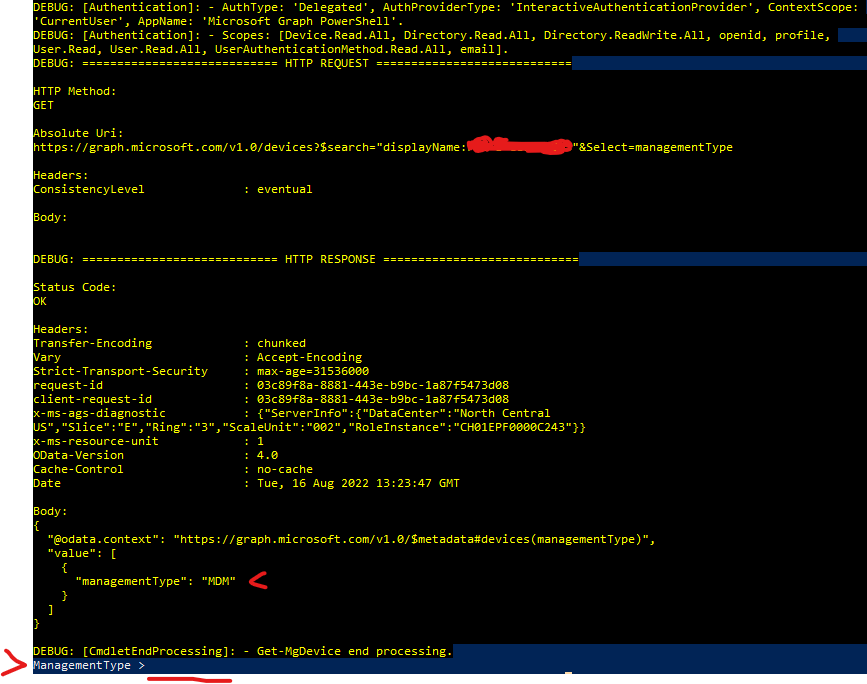Click the 'Absolute Uri:' label
The width and height of the screenshot is (867, 684).
(78, 133)
